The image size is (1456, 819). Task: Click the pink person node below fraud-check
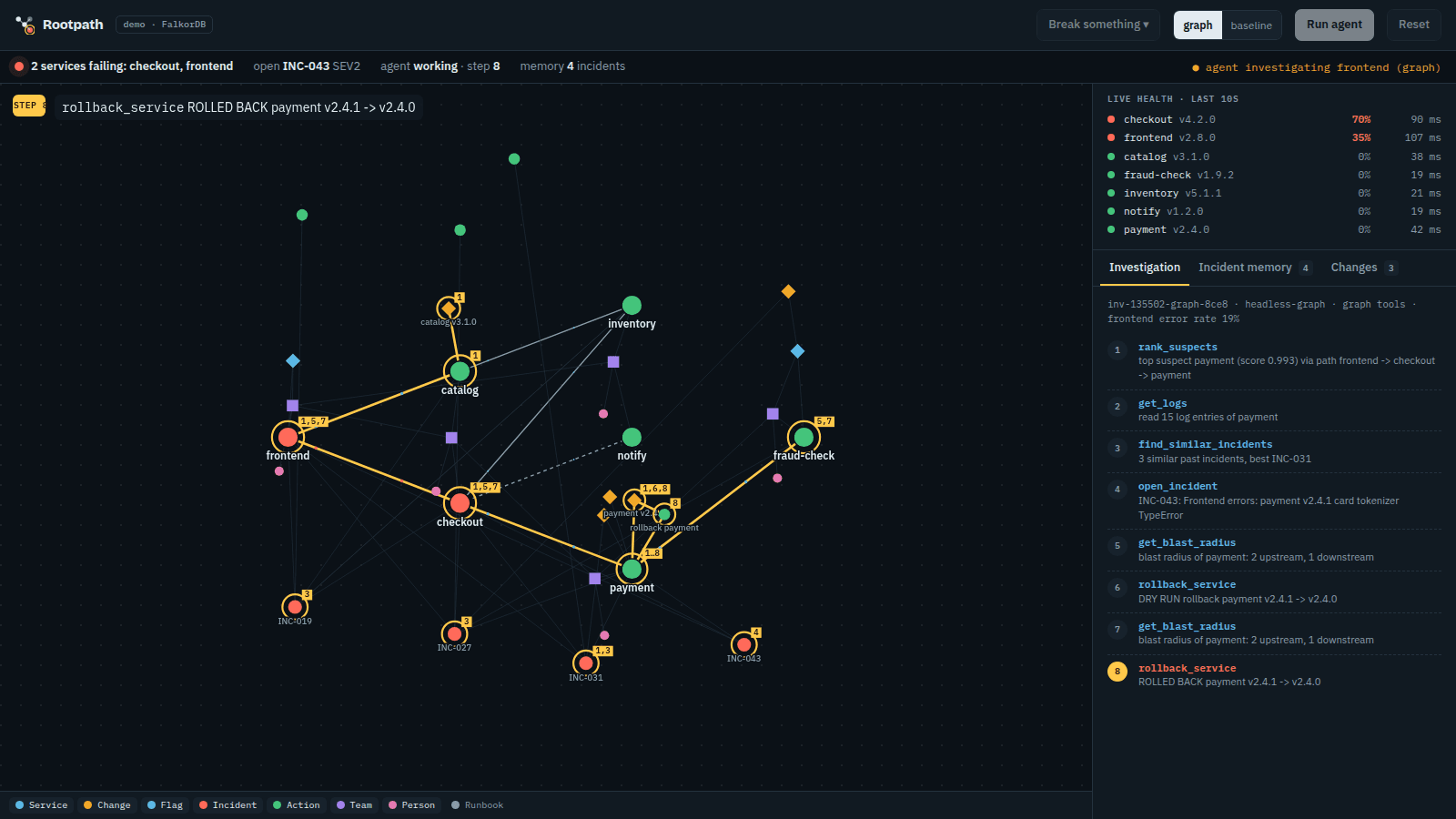tap(777, 478)
